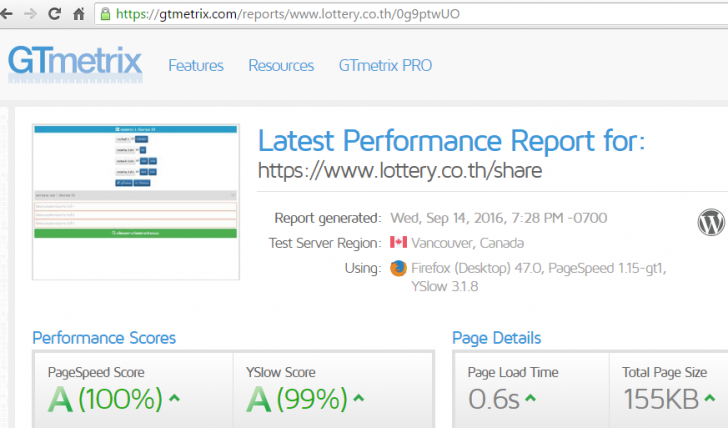Click the WordPress logo icon
728x428 pixels.
pyautogui.click(x=711, y=222)
